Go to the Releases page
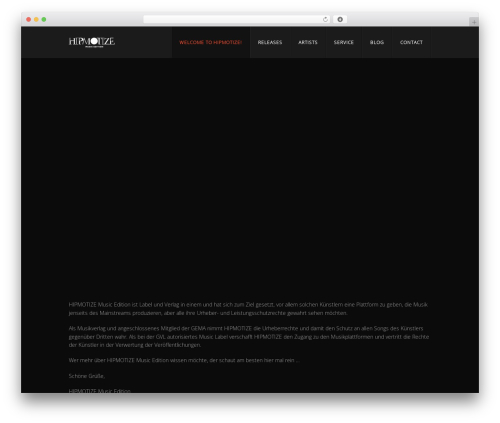Screen dimensions: 500x423 coord(270,42)
